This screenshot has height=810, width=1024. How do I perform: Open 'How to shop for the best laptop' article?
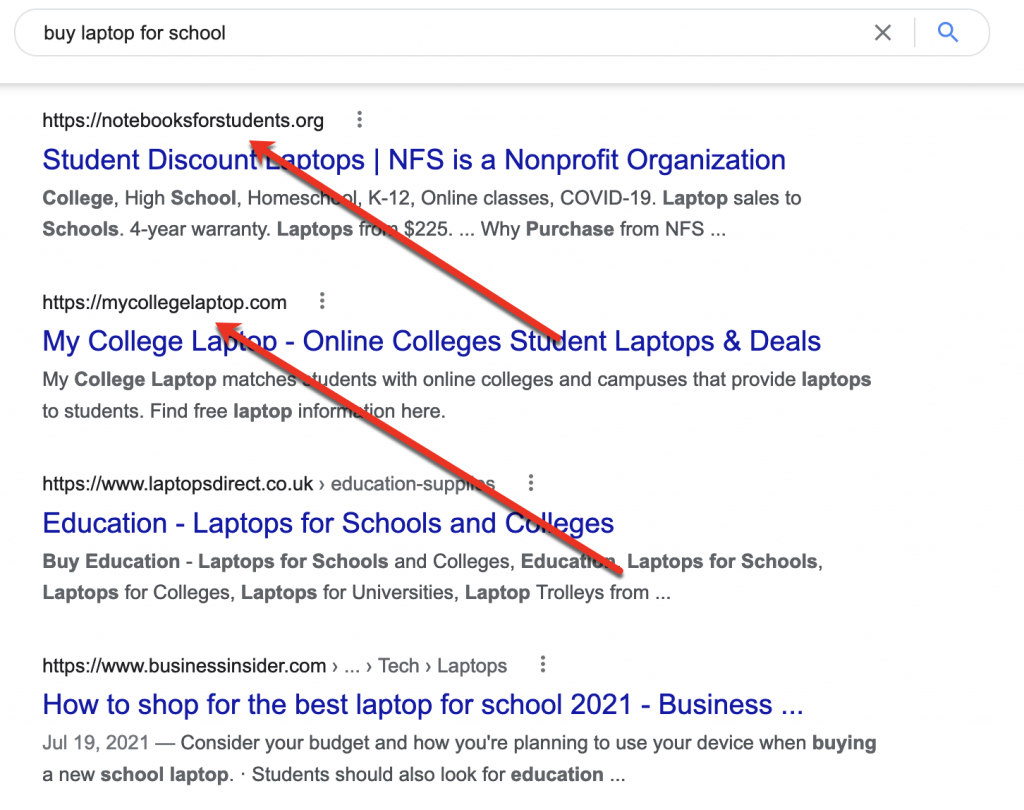(422, 705)
